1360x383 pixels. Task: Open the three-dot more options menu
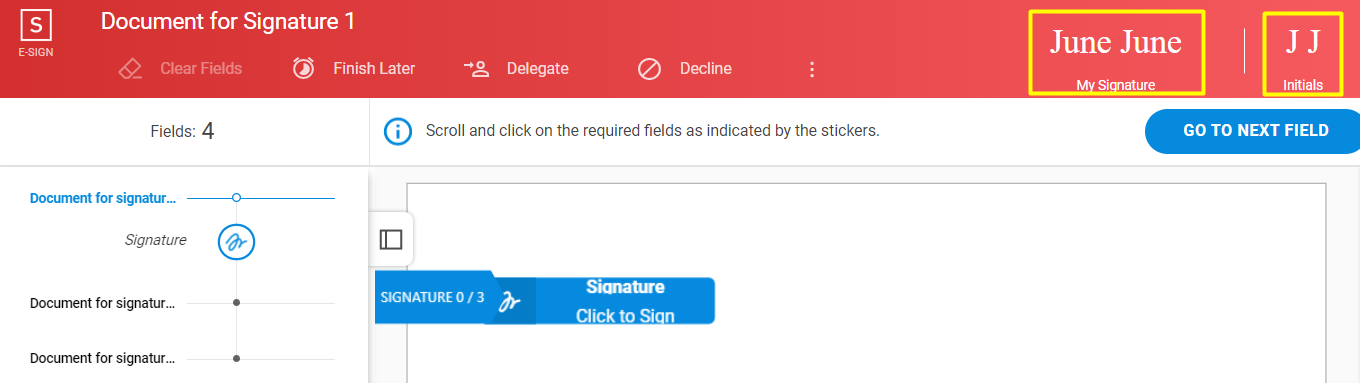812,69
